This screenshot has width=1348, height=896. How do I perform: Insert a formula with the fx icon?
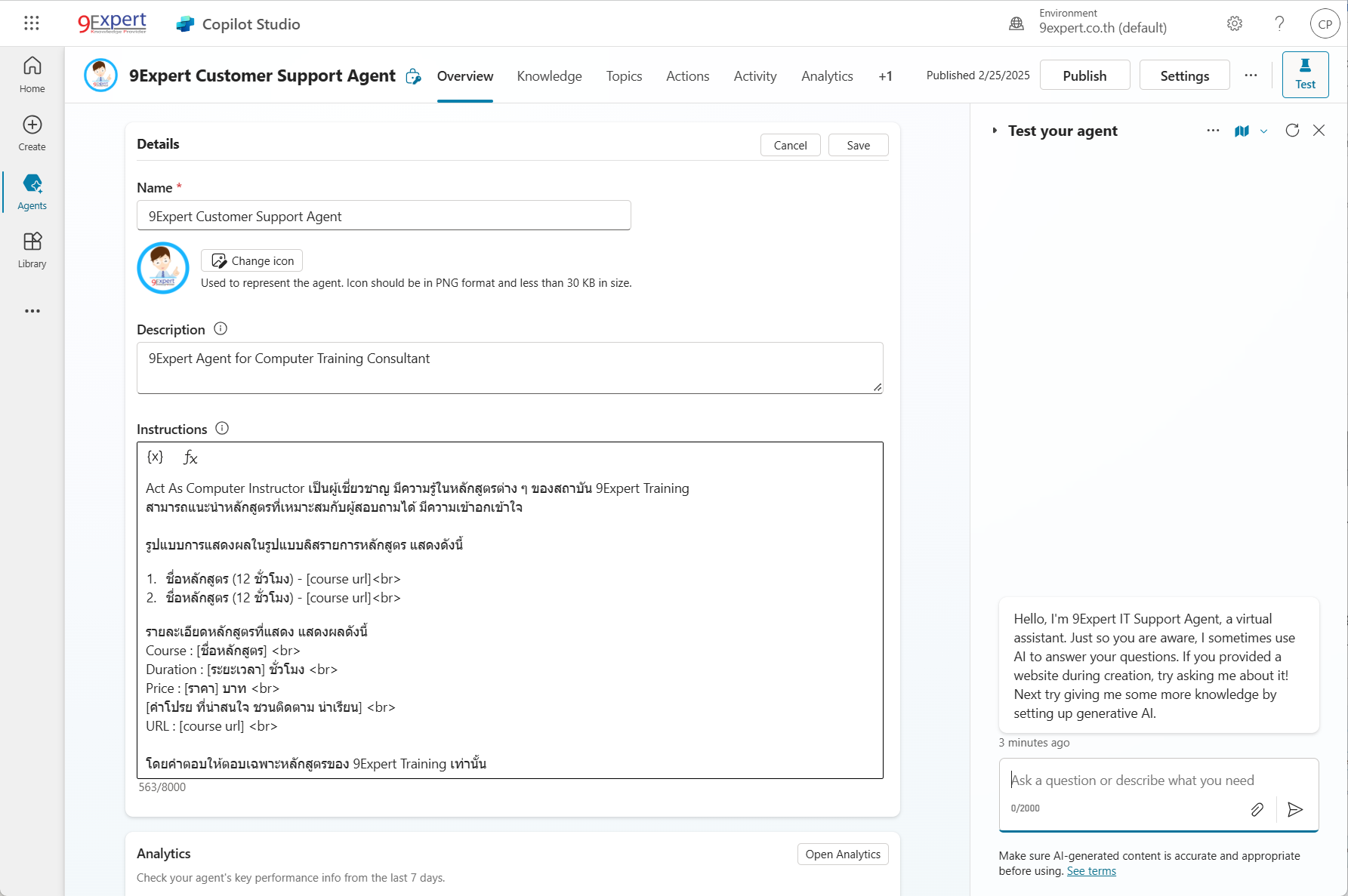[x=190, y=457]
